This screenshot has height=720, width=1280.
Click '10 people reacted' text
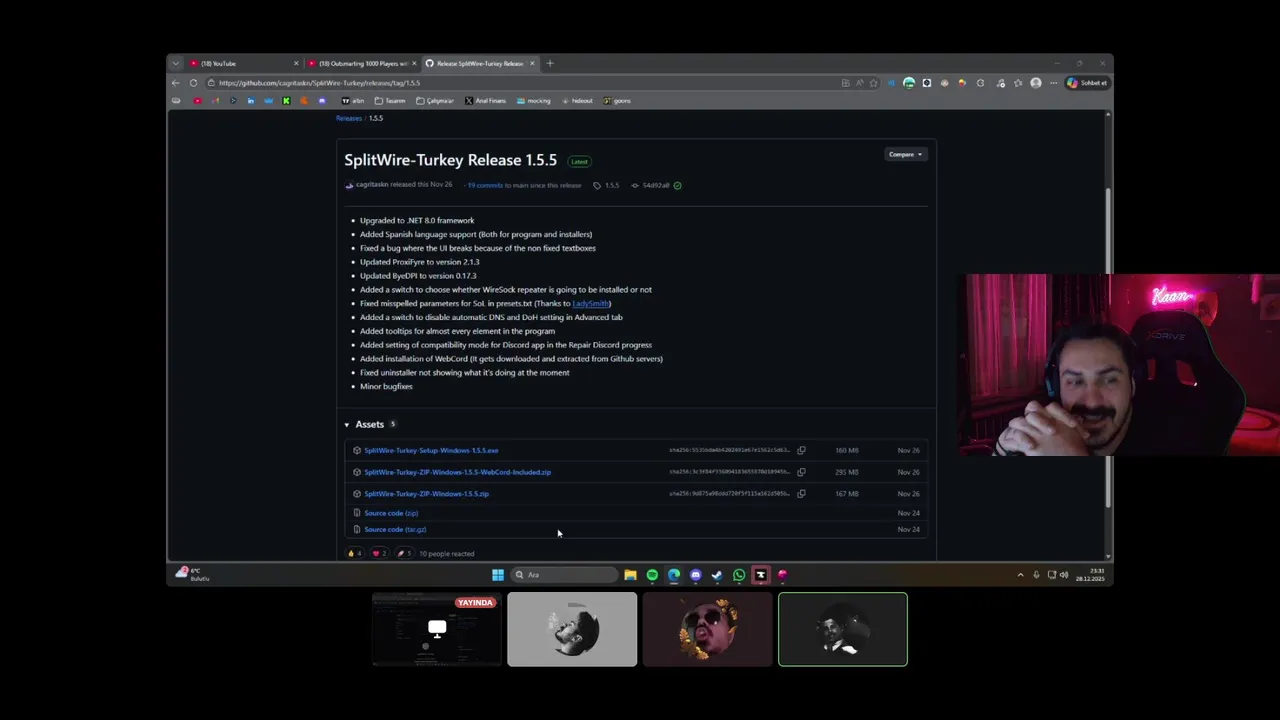coord(447,553)
